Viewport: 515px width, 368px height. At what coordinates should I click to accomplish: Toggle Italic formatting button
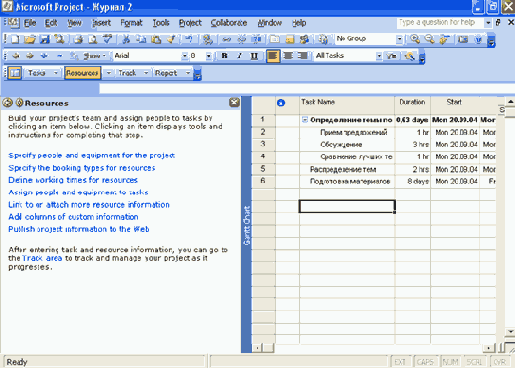(239, 56)
